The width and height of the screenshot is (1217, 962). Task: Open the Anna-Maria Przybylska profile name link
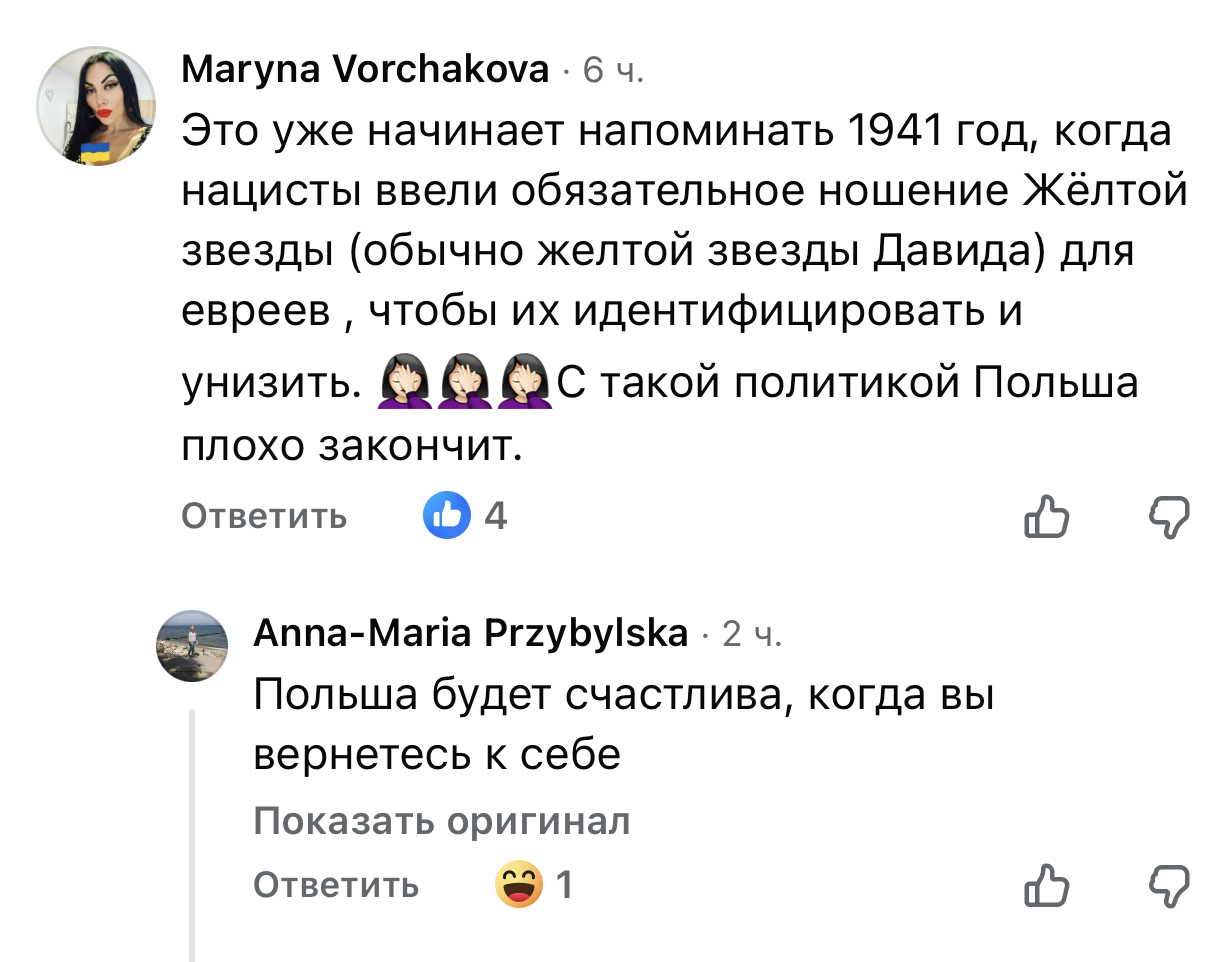click(x=471, y=633)
